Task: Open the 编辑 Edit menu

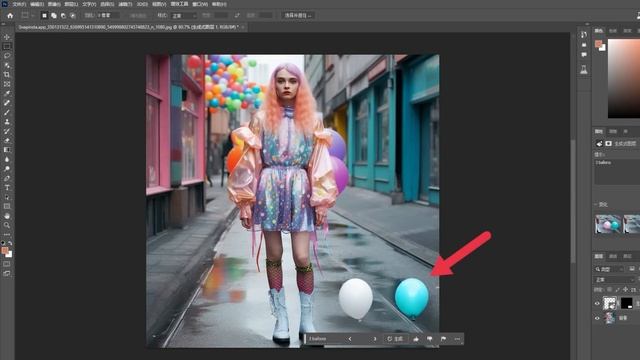Action: 37,4
